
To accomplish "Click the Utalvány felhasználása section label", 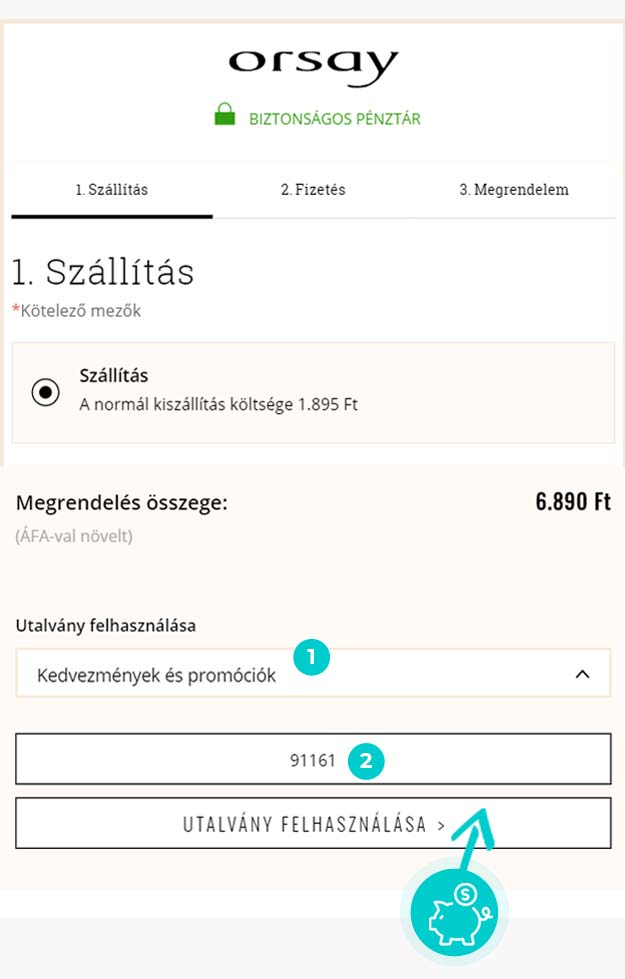I will point(106,626).
